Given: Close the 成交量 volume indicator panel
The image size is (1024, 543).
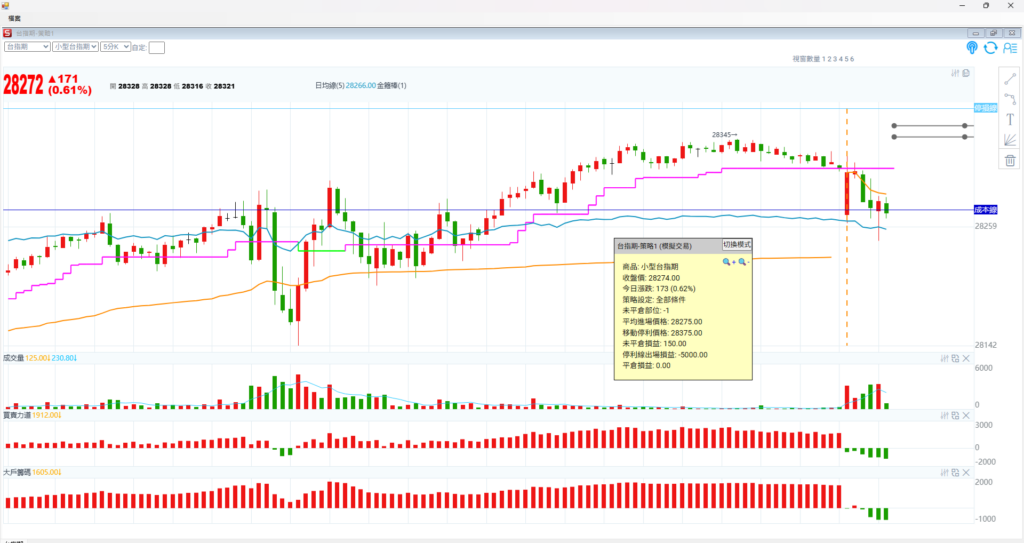Looking at the screenshot, I should pos(966,357).
